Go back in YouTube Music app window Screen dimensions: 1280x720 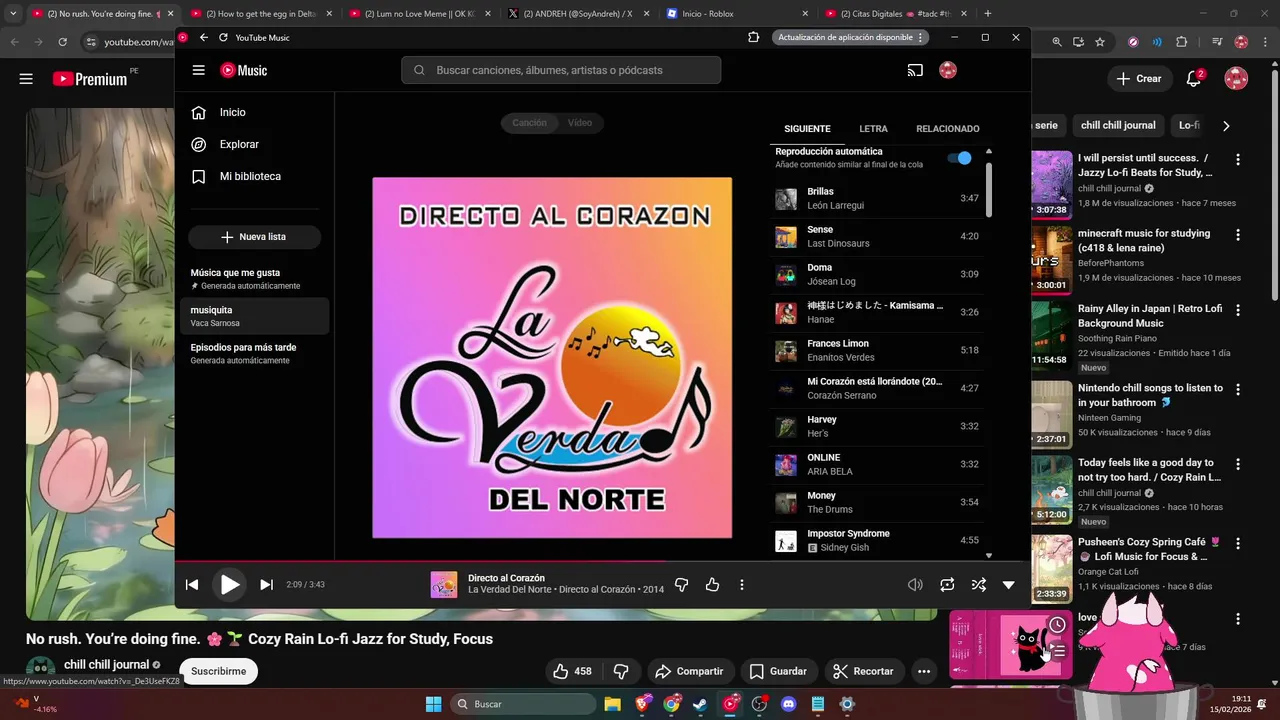[204, 37]
